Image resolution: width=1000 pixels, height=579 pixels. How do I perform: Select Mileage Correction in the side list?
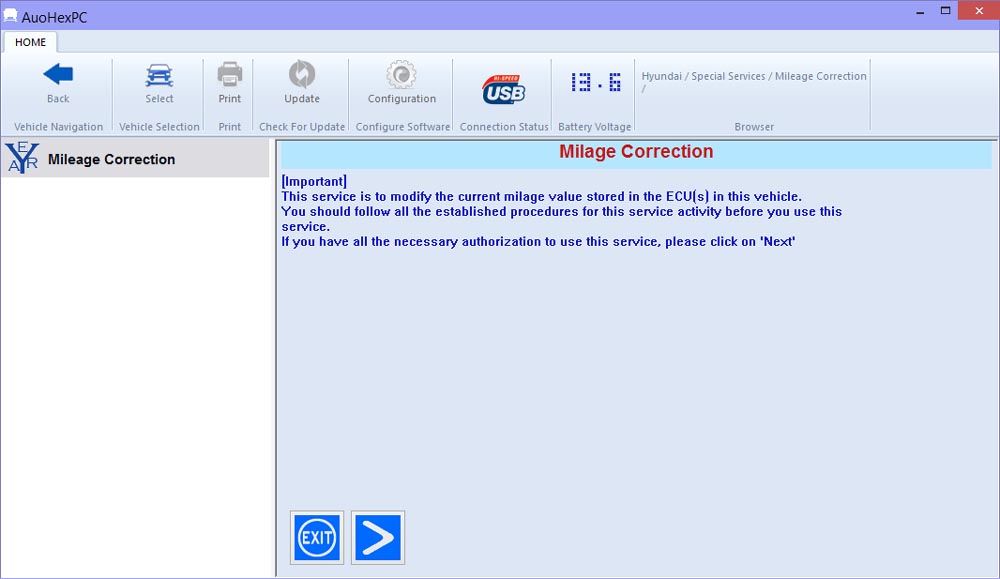111,160
